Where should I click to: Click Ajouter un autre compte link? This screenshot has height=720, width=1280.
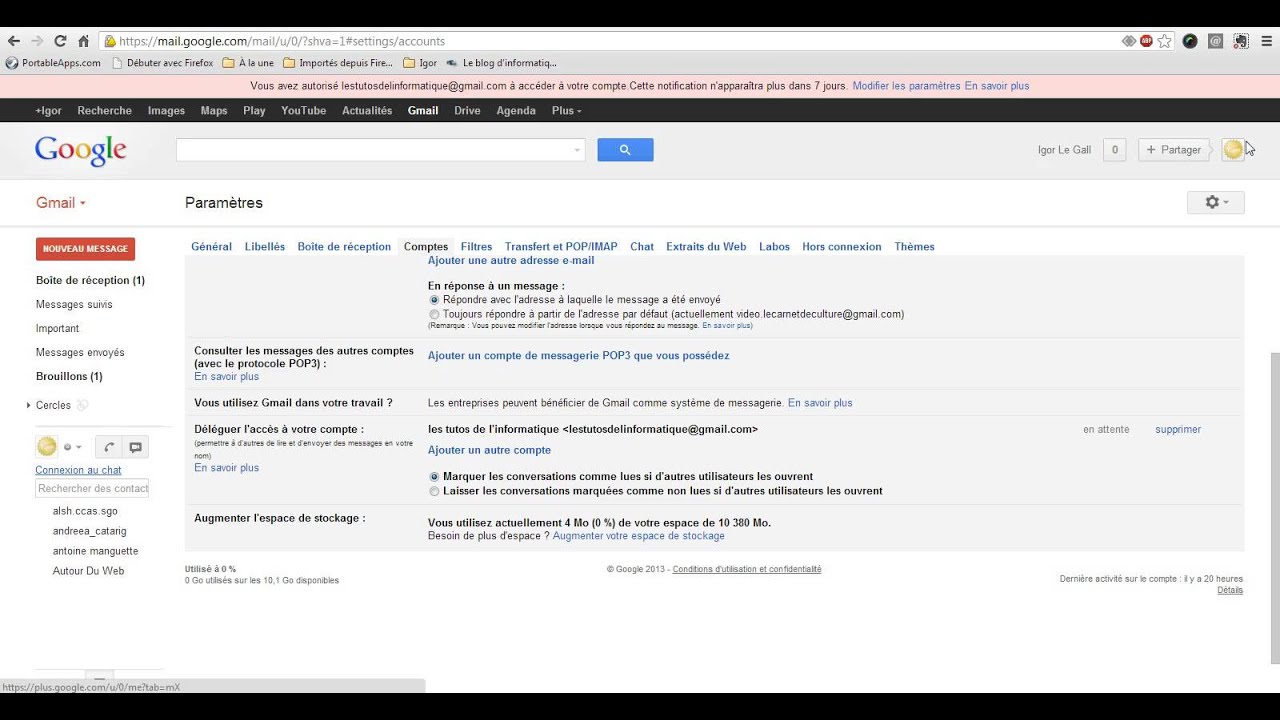pyautogui.click(x=489, y=450)
